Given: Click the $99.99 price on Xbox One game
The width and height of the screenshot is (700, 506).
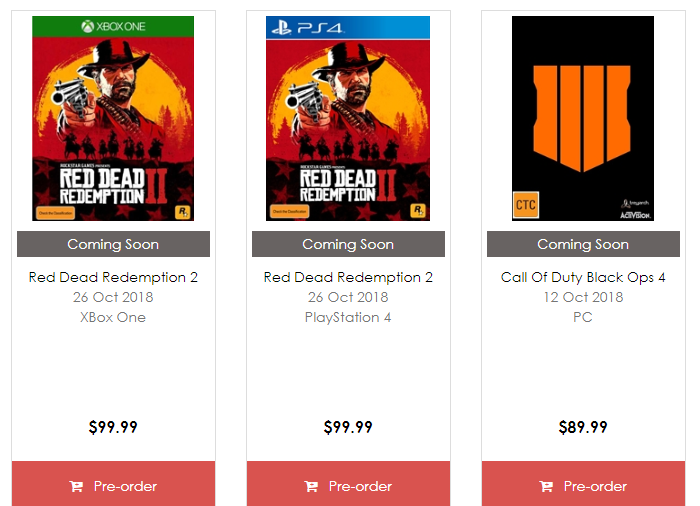Looking at the screenshot, I should pyautogui.click(x=113, y=428).
